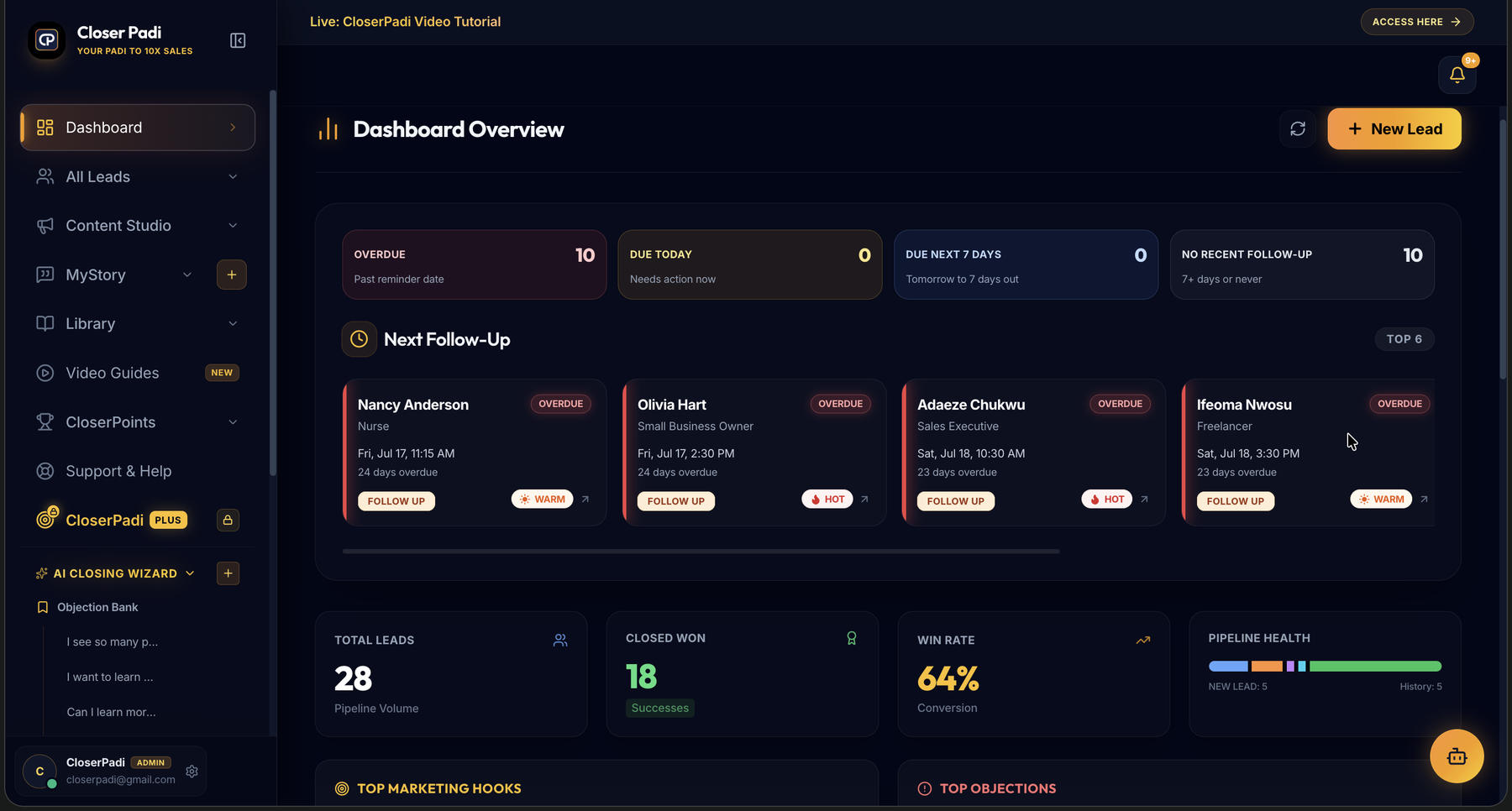Click the Objection Bank bookmark icon
The width and height of the screenshot is (1512, 811).
(x=43, y=607)
